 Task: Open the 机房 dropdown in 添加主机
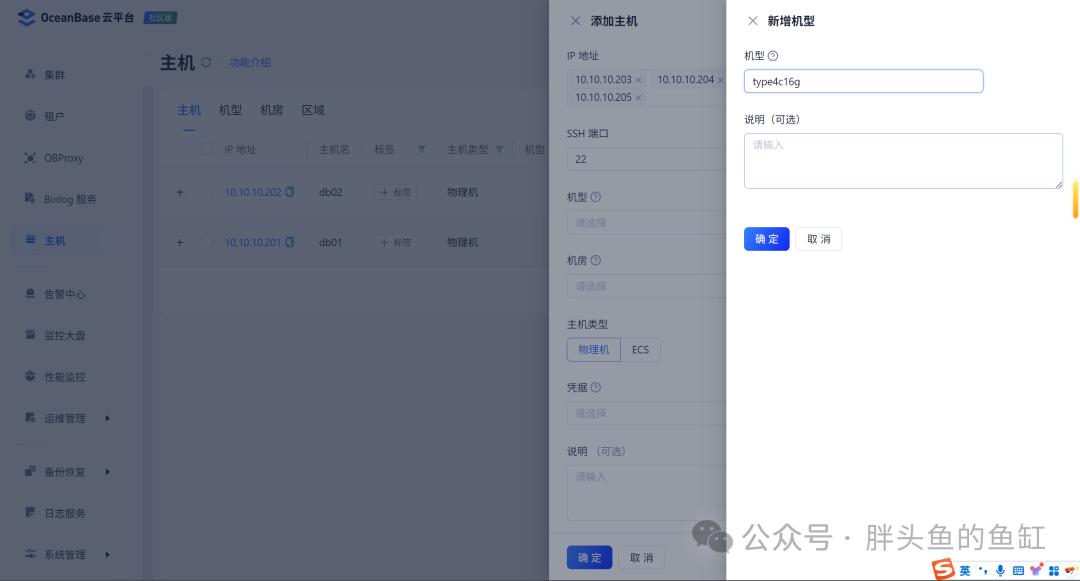pos(646,286)
